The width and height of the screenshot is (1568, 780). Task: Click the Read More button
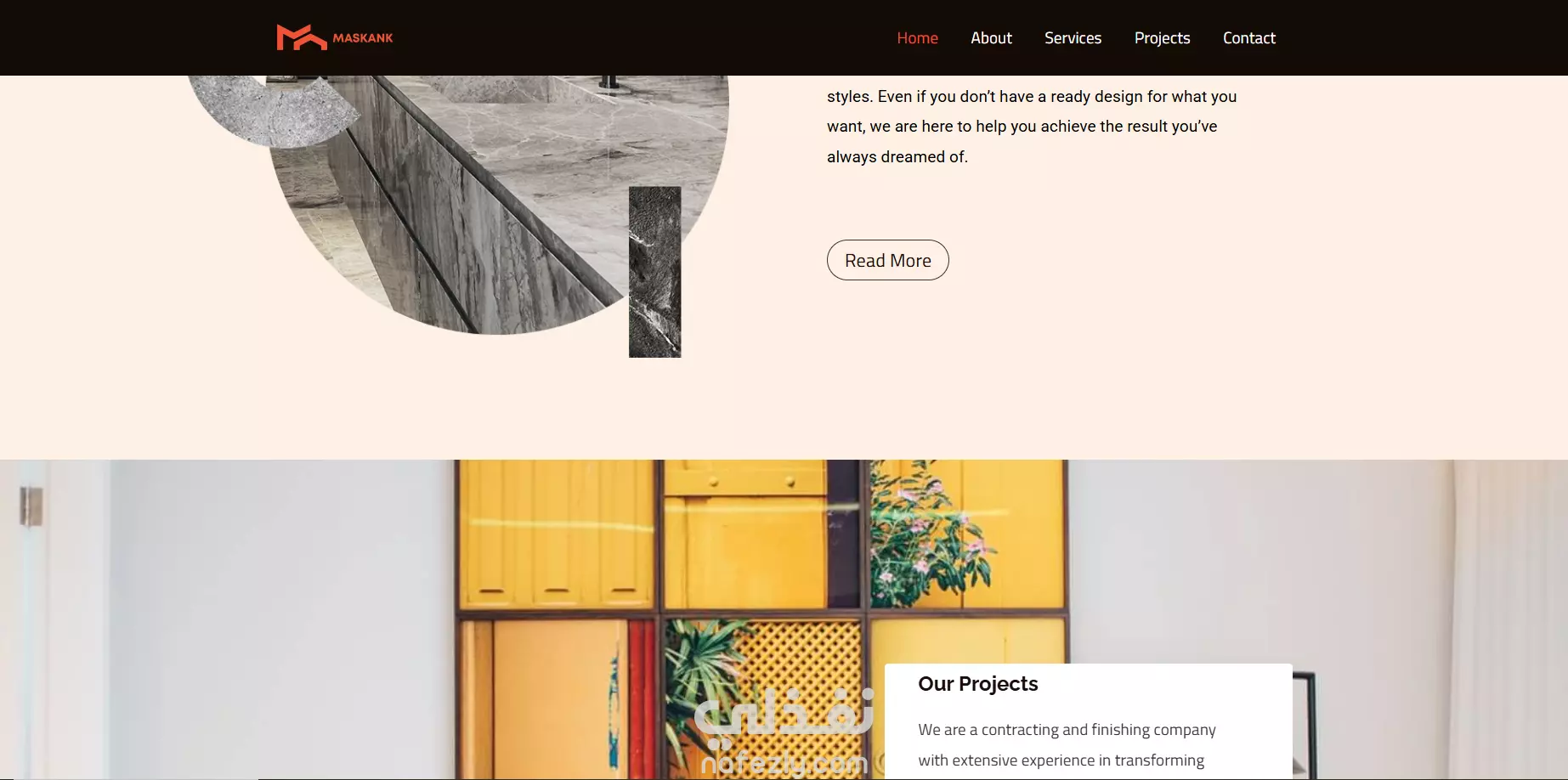click(887, 260)
